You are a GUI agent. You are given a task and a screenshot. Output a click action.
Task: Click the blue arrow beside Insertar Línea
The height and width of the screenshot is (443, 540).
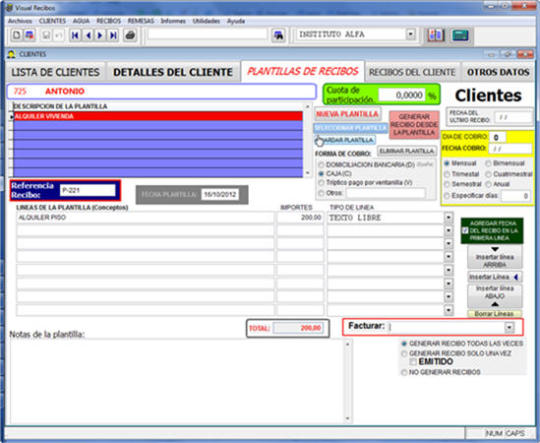point(516,277)
